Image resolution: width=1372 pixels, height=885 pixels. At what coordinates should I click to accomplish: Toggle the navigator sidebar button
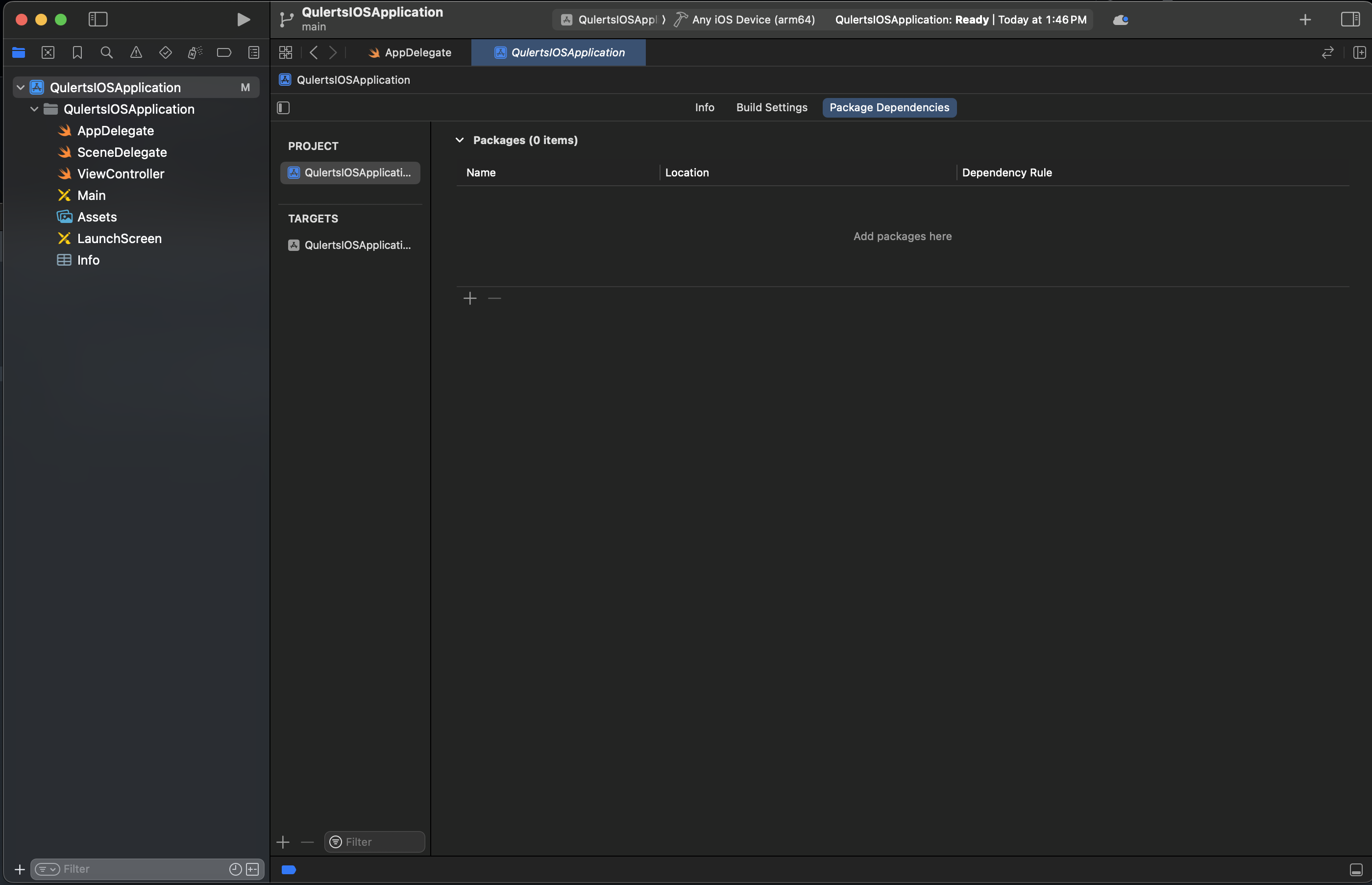point(98,20)
